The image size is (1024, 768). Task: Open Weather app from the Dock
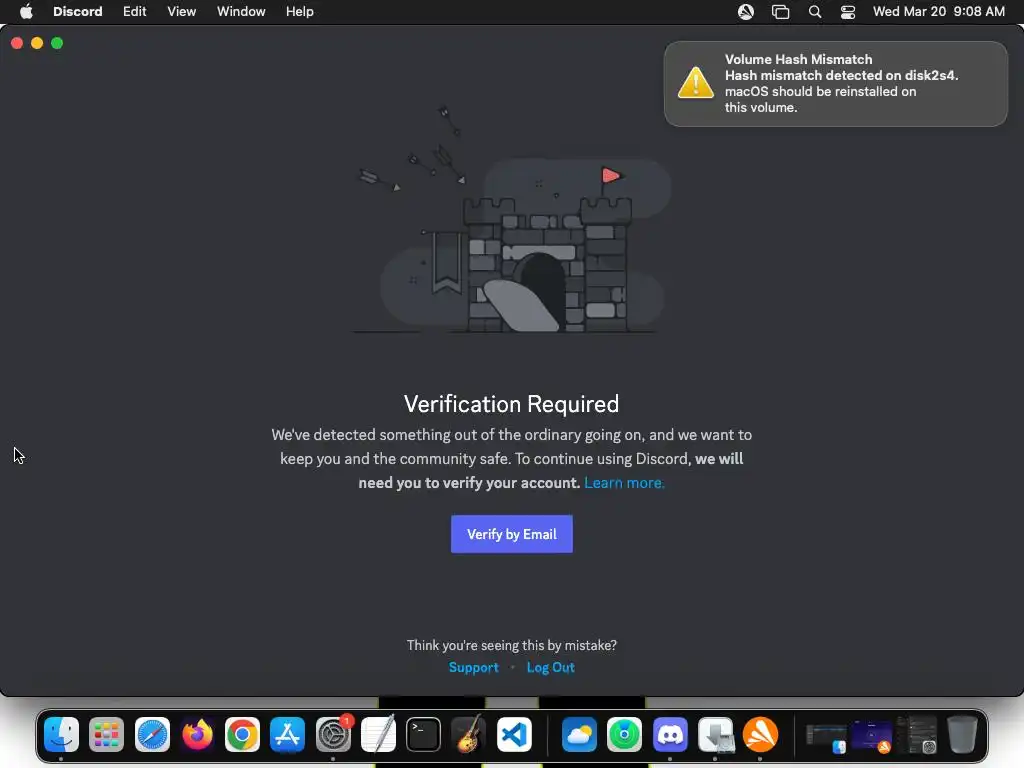point(579,735)
